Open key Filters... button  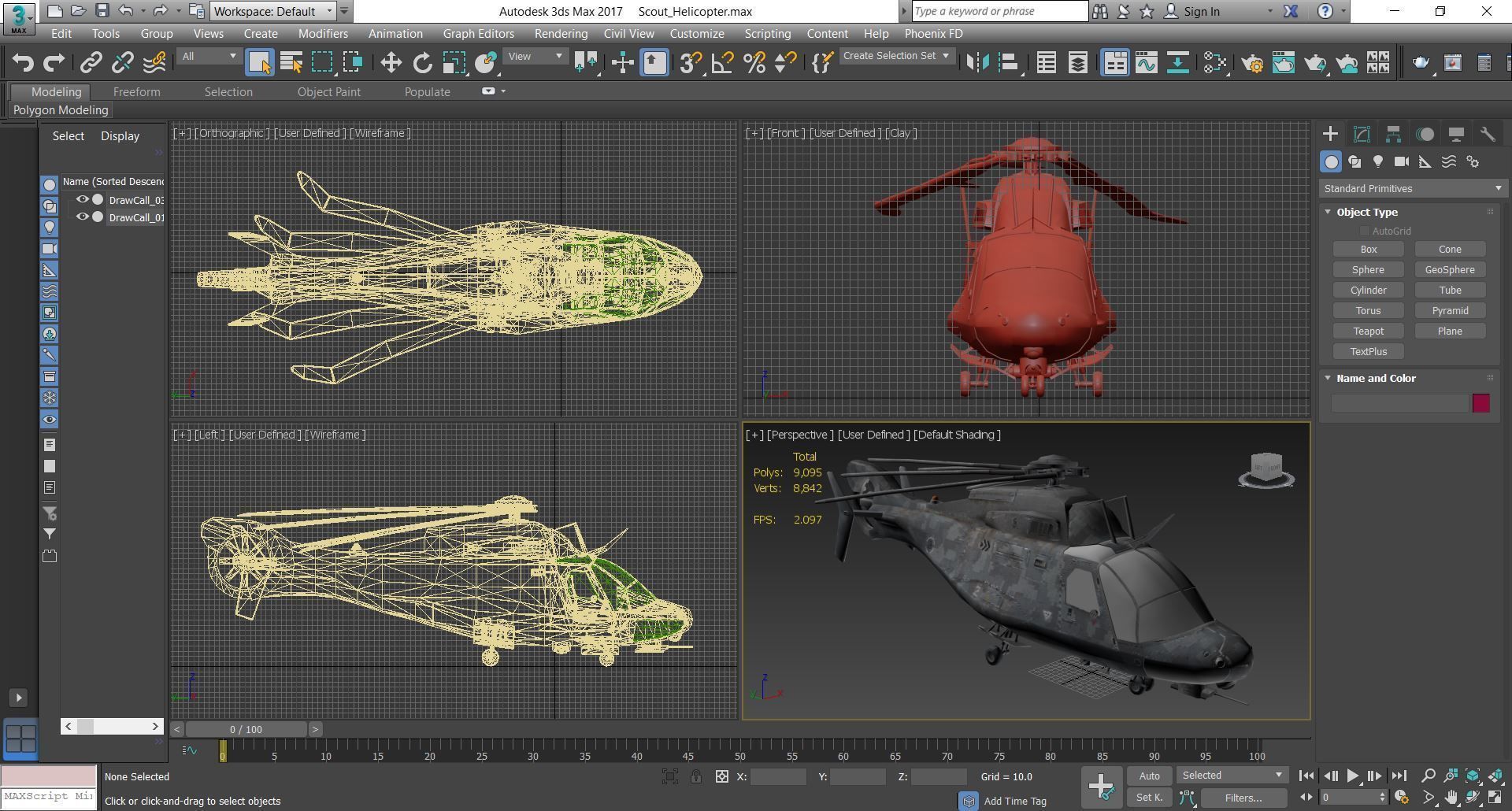click(1243, 798)
